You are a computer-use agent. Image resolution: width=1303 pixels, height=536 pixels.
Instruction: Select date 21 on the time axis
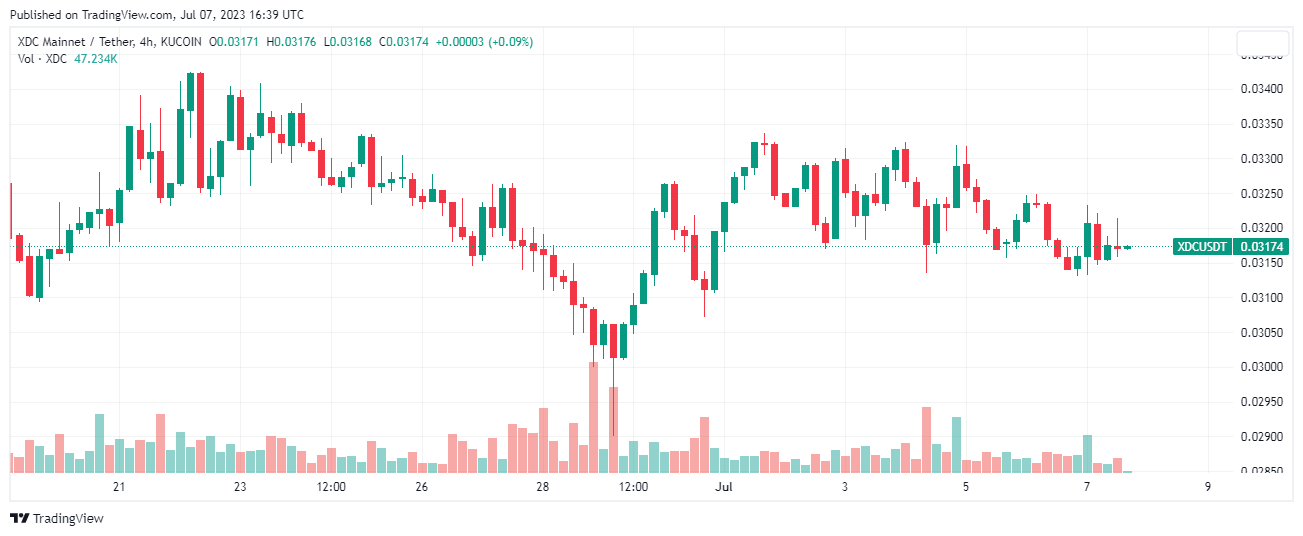(x=119, y=487)
